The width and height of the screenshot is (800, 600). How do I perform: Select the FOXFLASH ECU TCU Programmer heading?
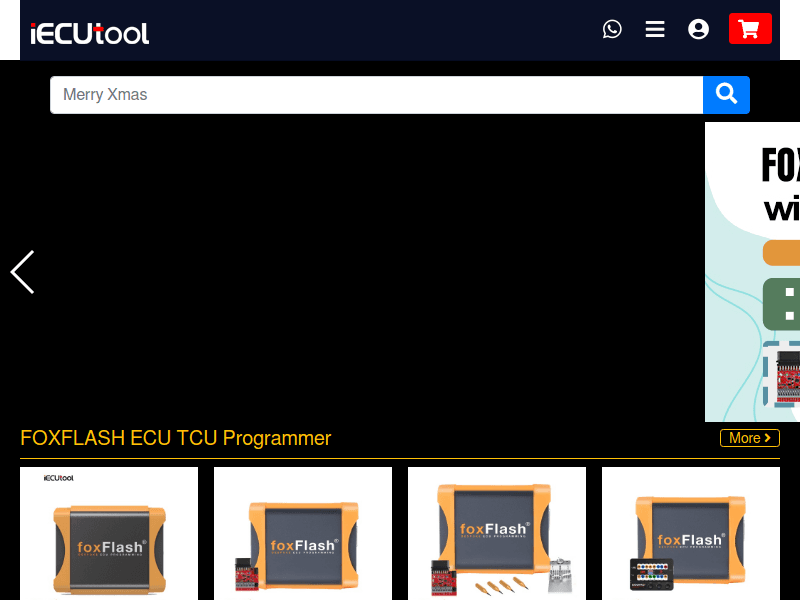click(175, 438)
